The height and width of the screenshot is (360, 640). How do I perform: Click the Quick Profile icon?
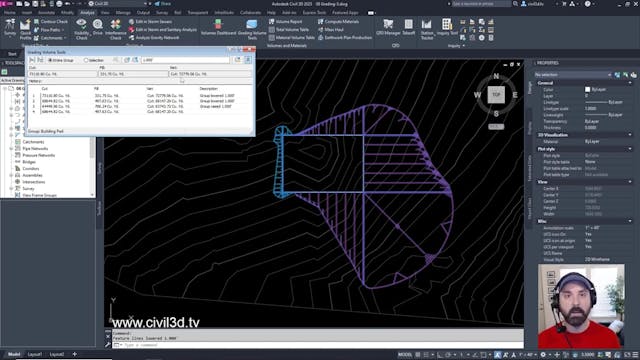(x=25, y=30)
